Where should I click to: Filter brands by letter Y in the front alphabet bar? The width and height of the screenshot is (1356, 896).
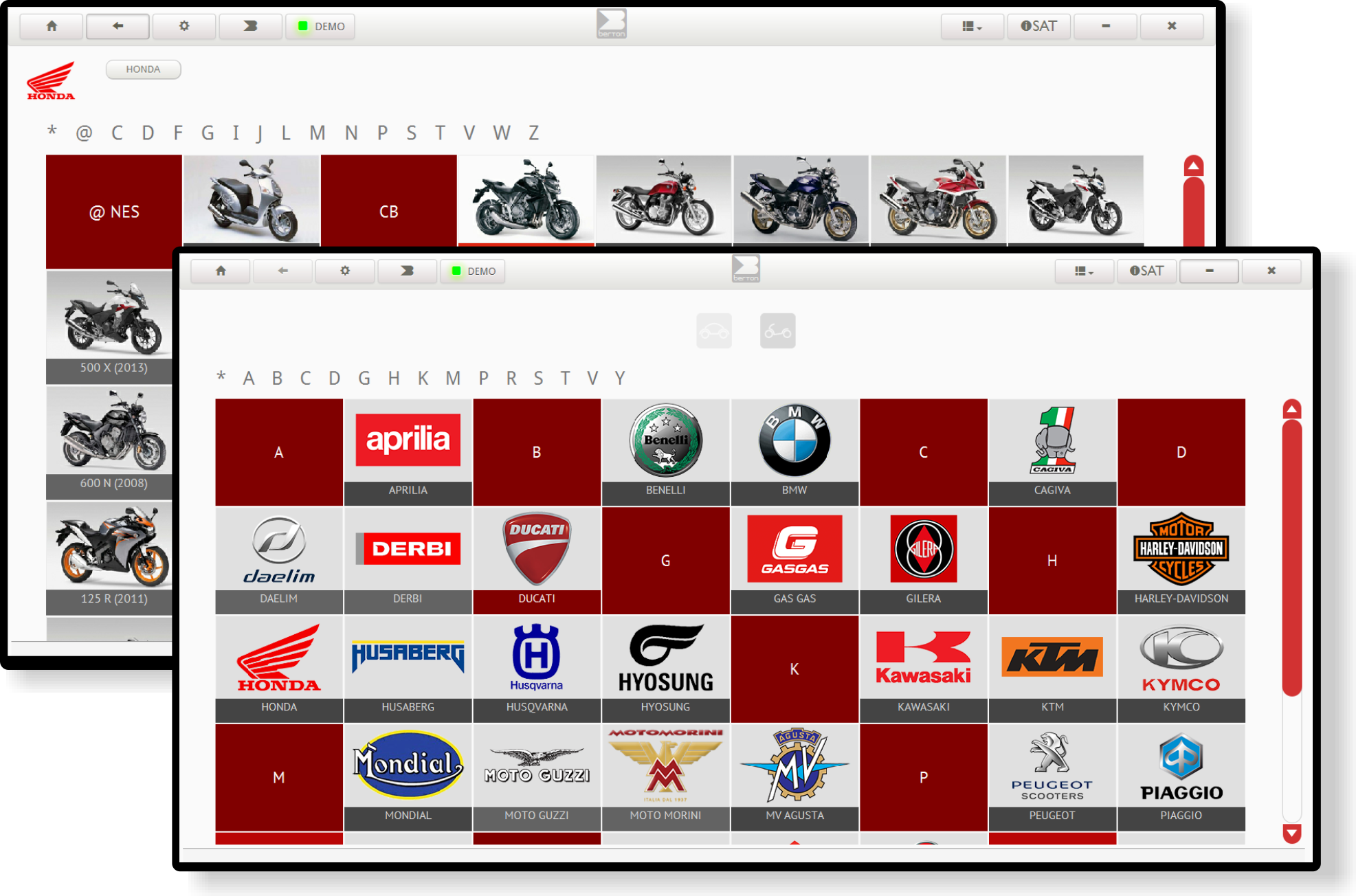(620, 379)
